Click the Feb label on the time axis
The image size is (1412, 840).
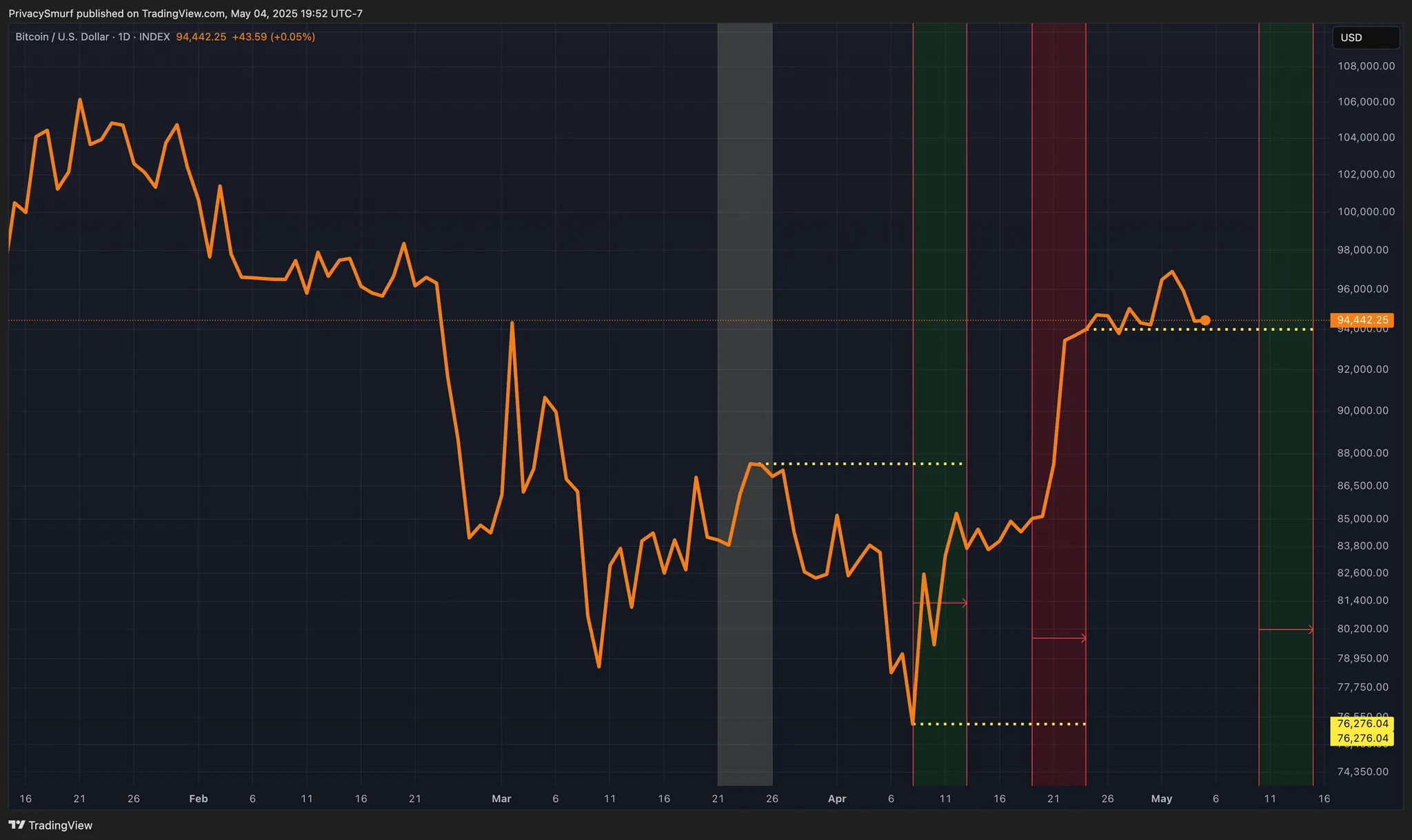[198, 799]
